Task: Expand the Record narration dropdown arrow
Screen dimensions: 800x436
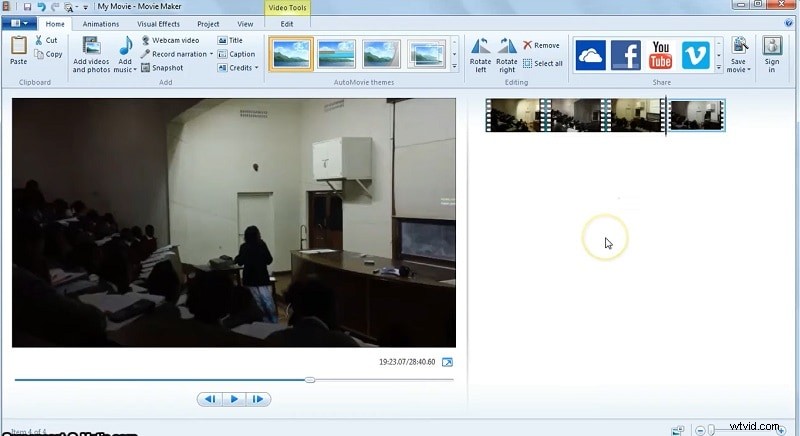Action: pos(211,54)
